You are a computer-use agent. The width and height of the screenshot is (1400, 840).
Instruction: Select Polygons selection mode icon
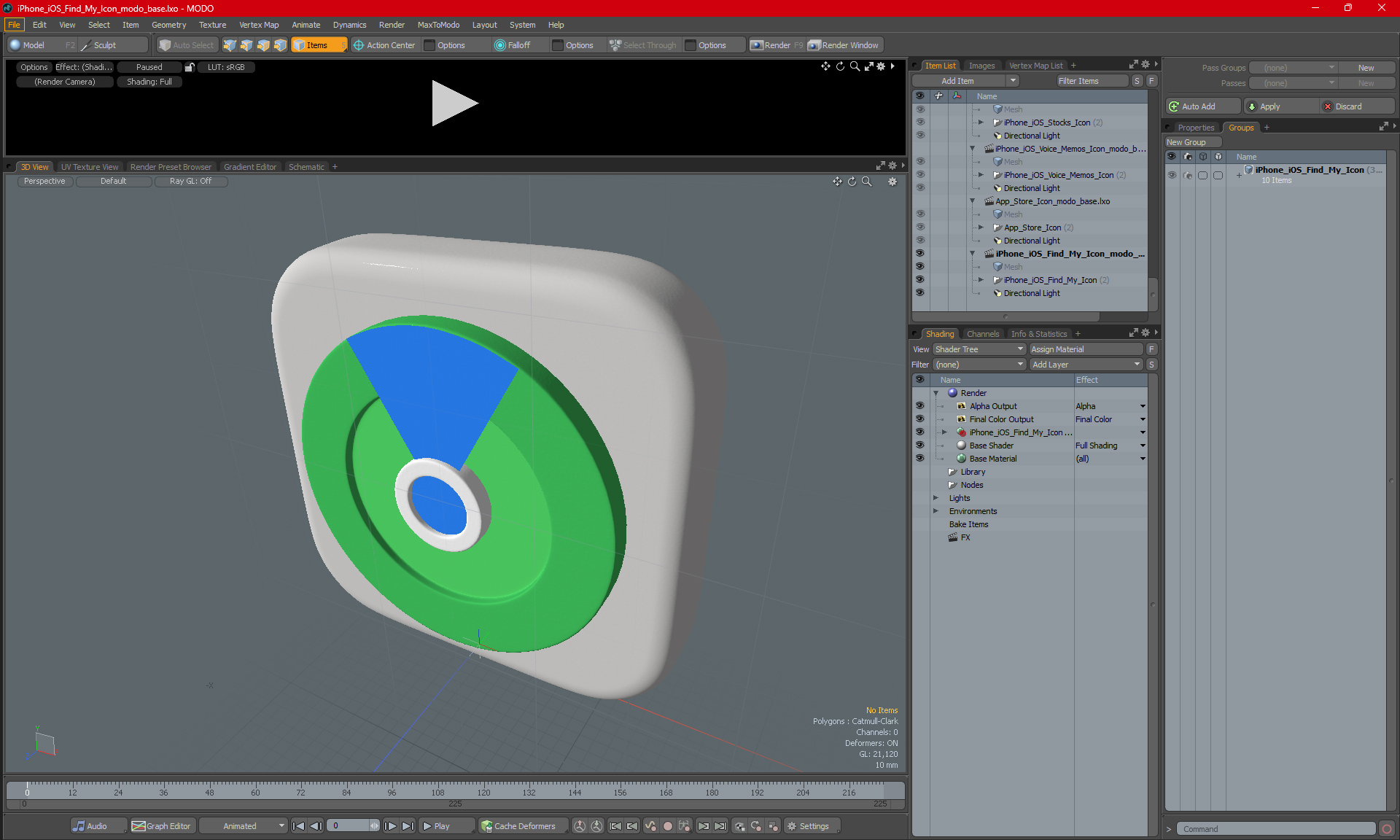pos(263,45)
